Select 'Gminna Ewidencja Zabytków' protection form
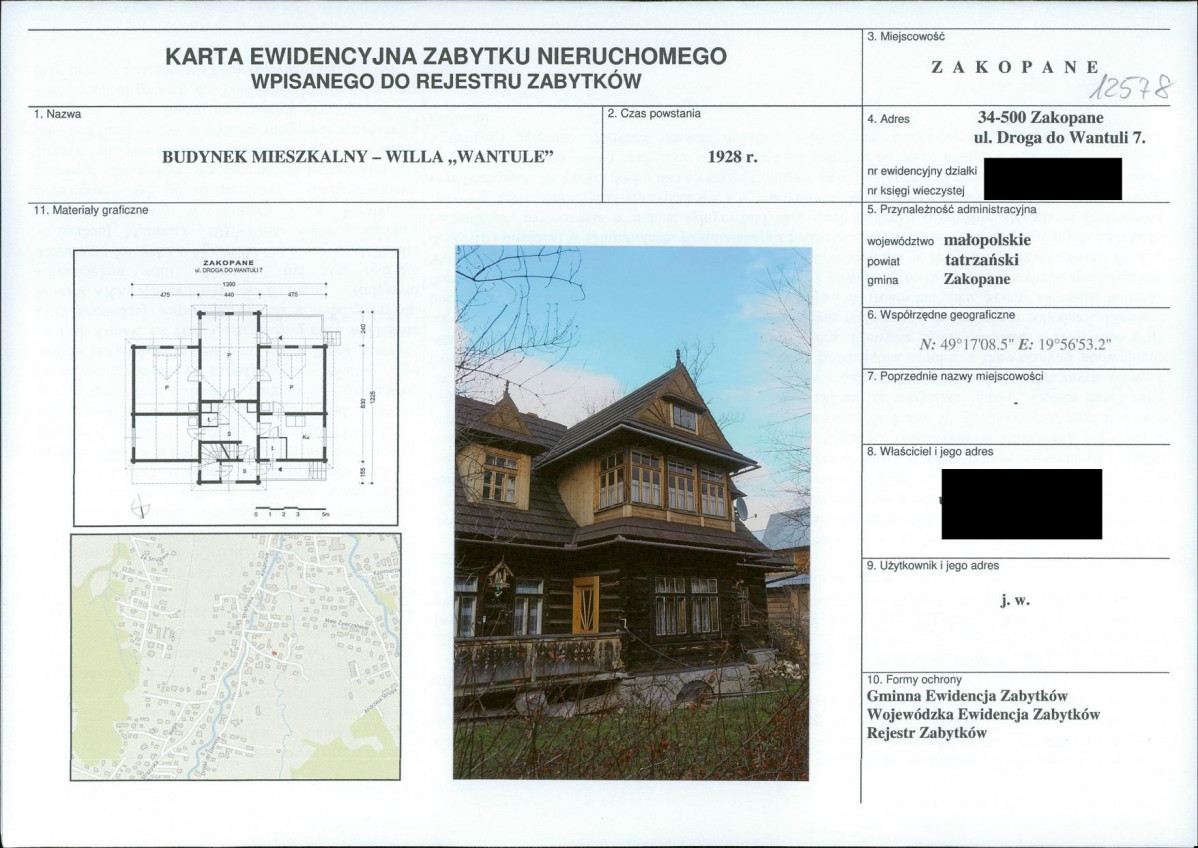Screen dimensions: 1198x848 click(x=969, y=696)
